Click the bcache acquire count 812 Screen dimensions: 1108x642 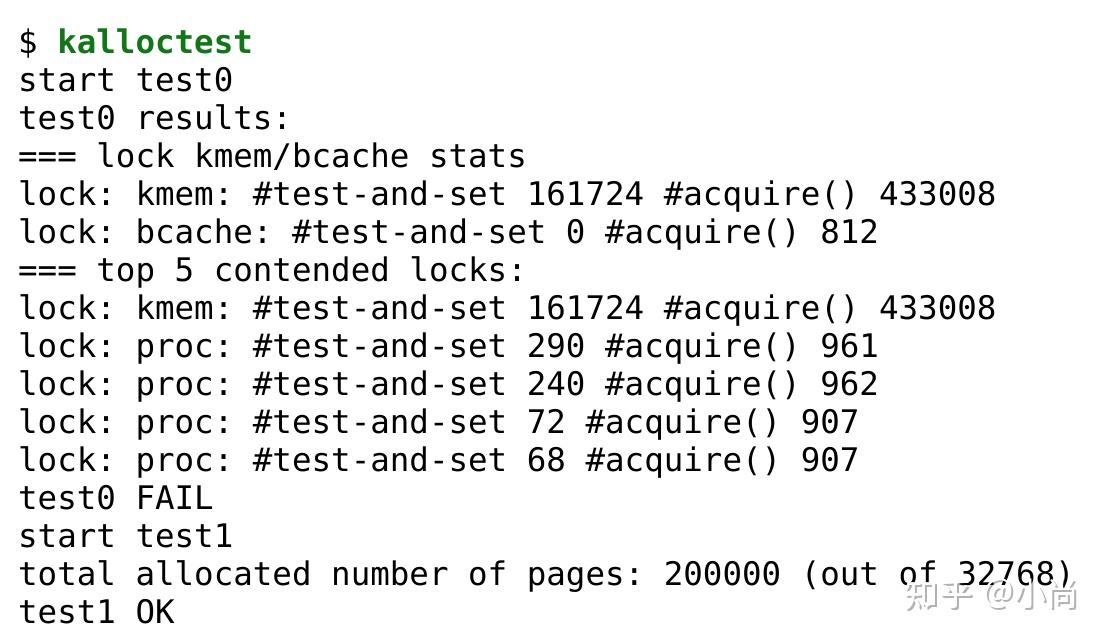coord(848,232)
